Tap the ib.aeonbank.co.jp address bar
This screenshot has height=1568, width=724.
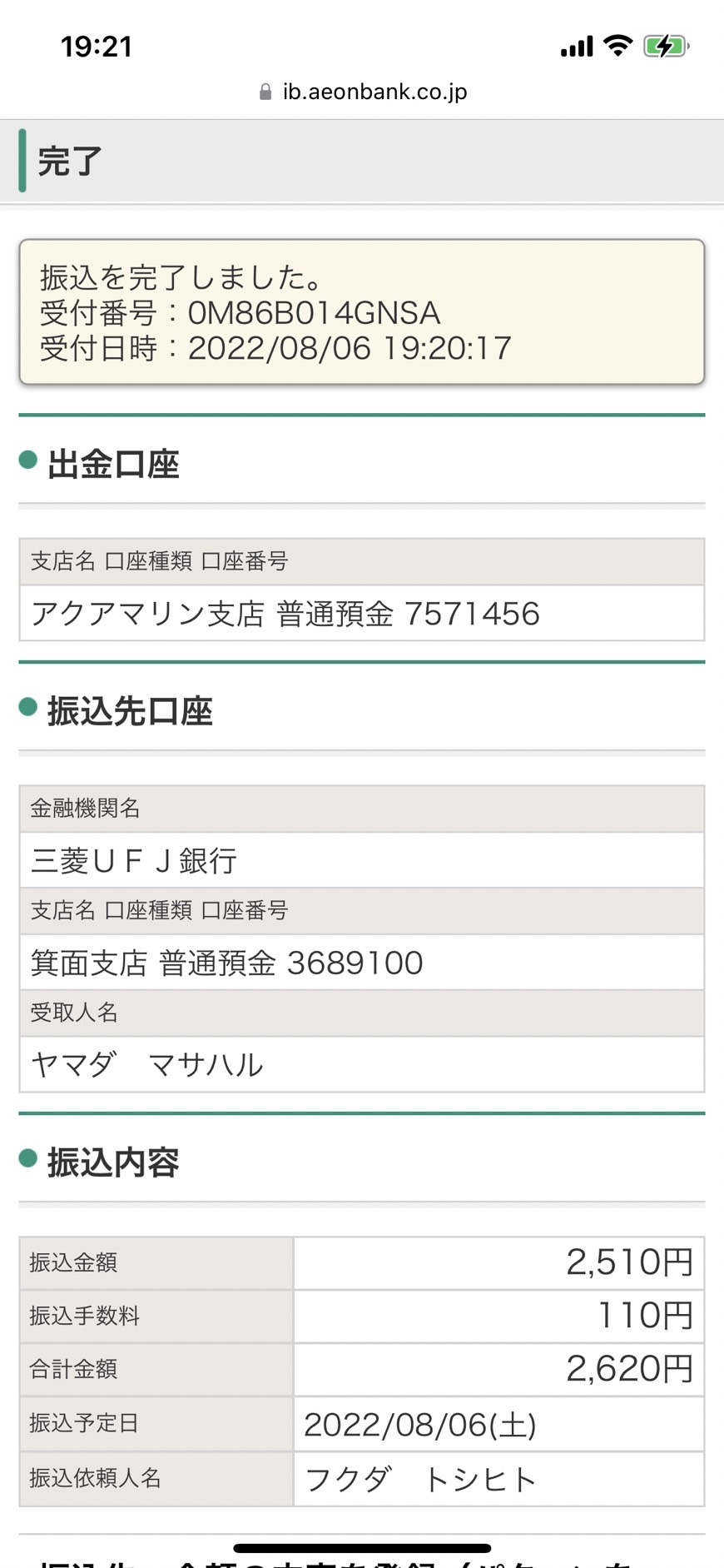(x=363, y=92)
